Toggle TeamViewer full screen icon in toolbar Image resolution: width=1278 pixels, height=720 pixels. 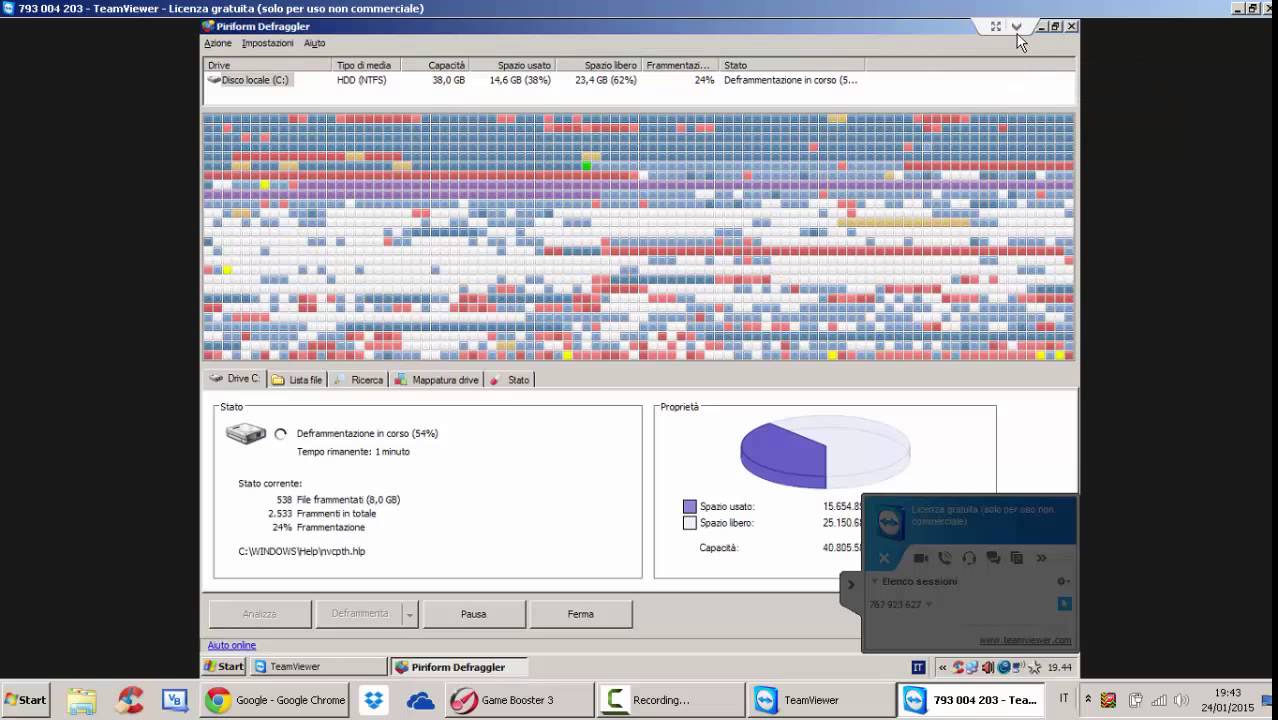(996, 27)
